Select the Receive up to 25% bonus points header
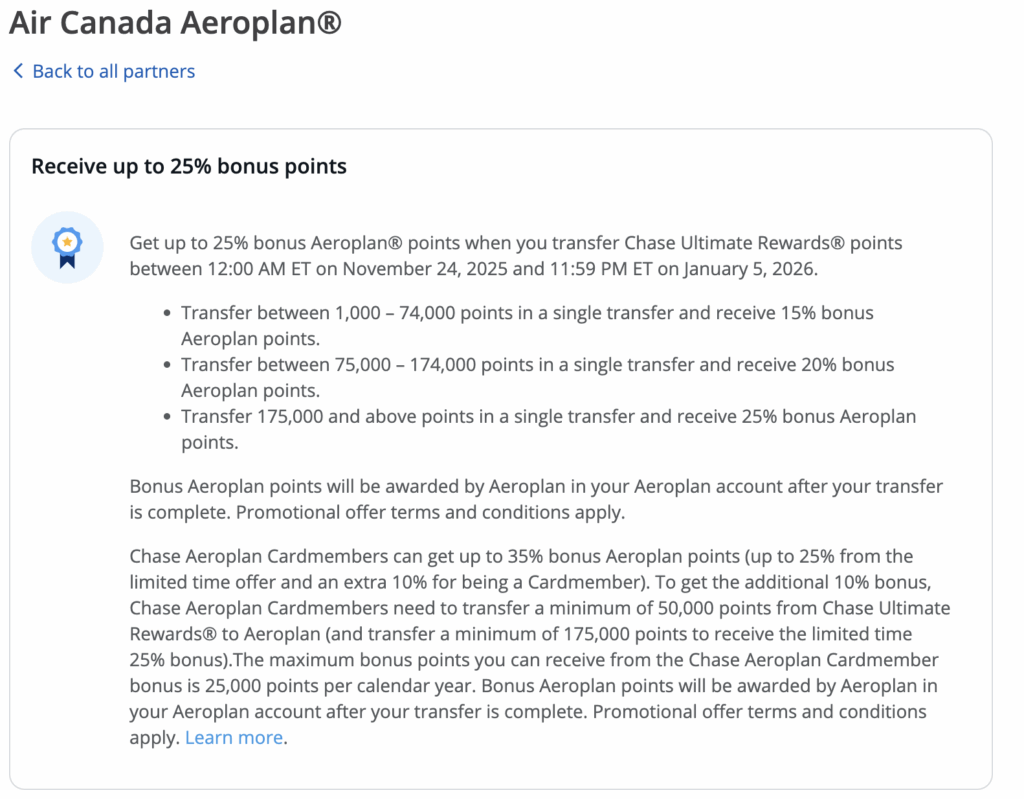 pos(189,166)
